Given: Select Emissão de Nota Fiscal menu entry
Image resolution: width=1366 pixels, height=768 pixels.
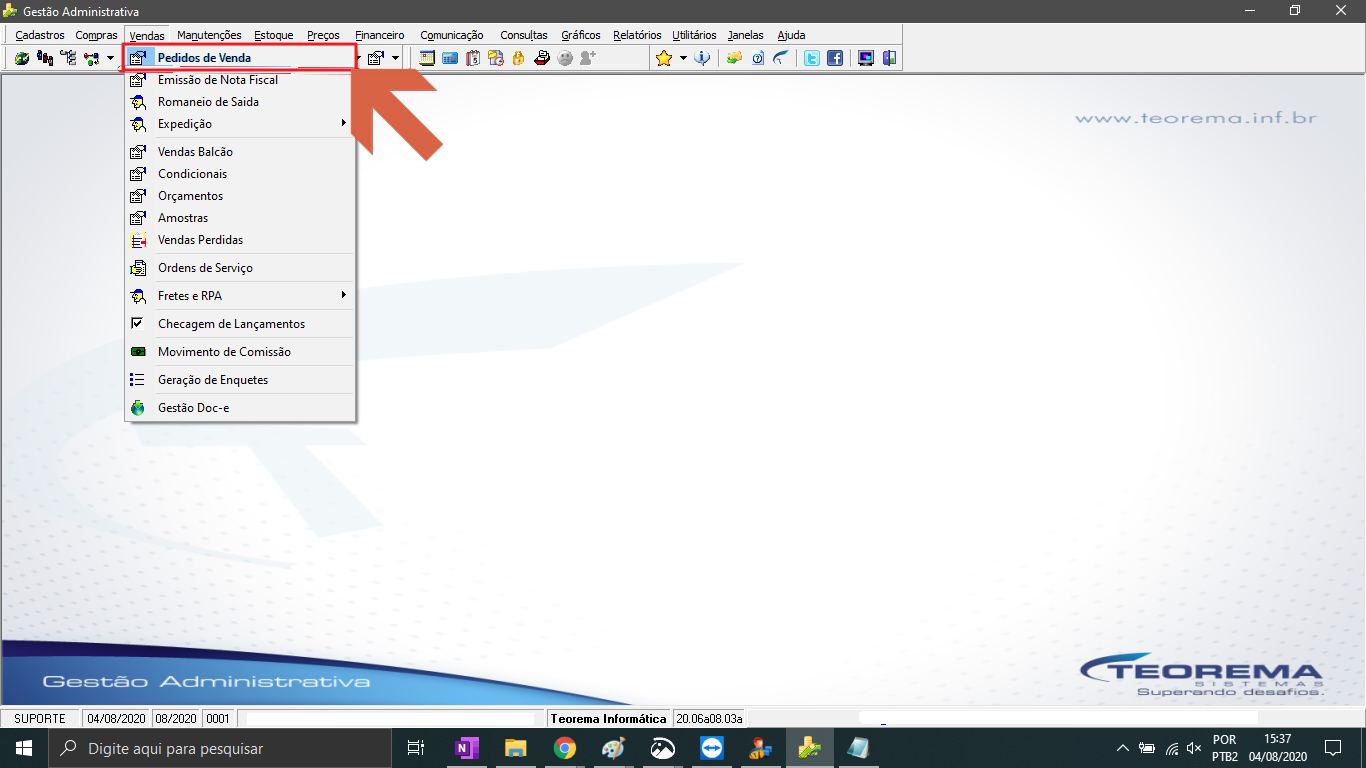Looking at the screenshot, I should 240,80.
